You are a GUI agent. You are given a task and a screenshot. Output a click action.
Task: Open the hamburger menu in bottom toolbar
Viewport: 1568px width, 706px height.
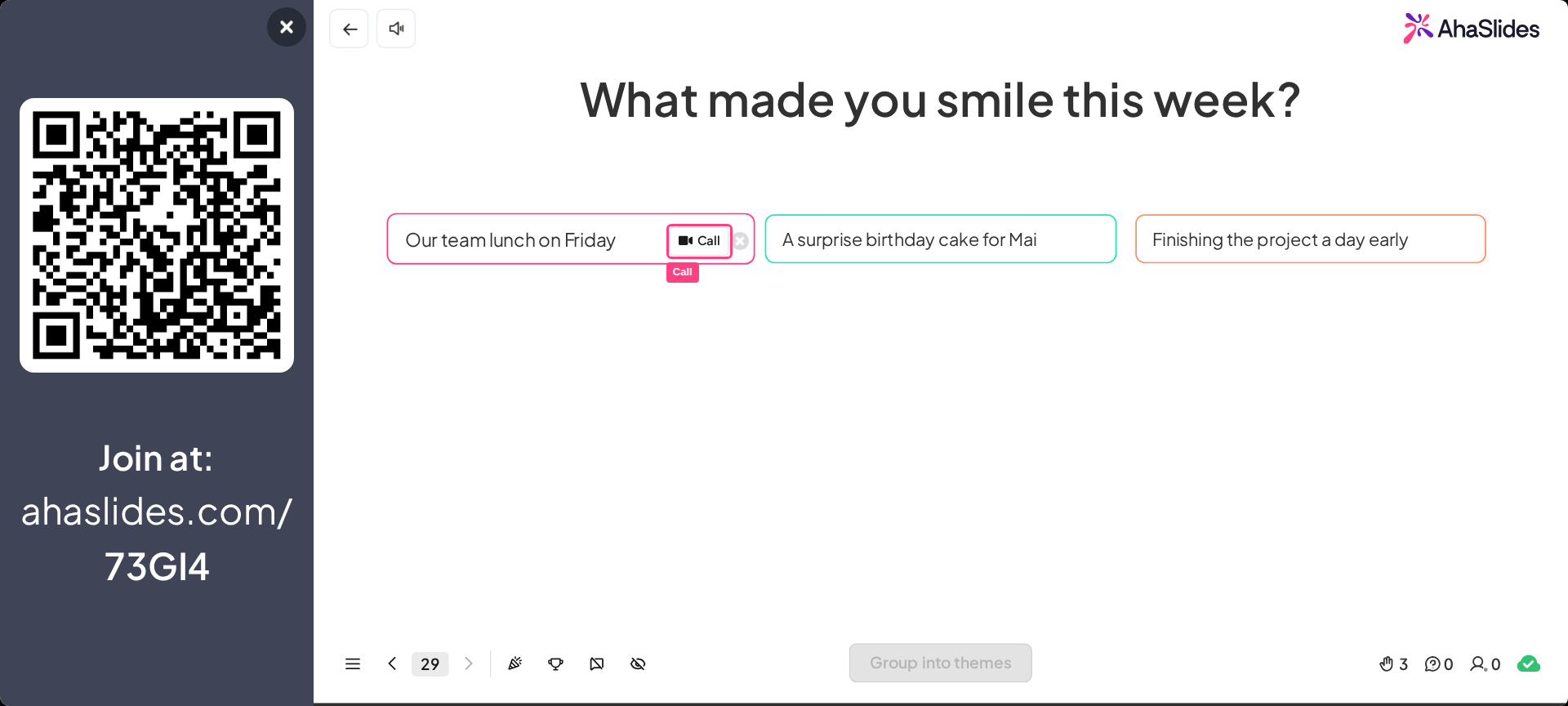353,664
